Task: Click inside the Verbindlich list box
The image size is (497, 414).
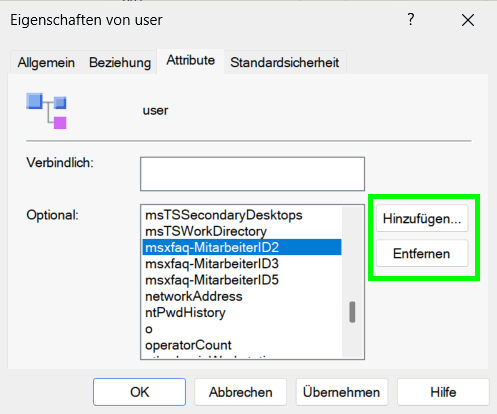Action: point(252,174)
